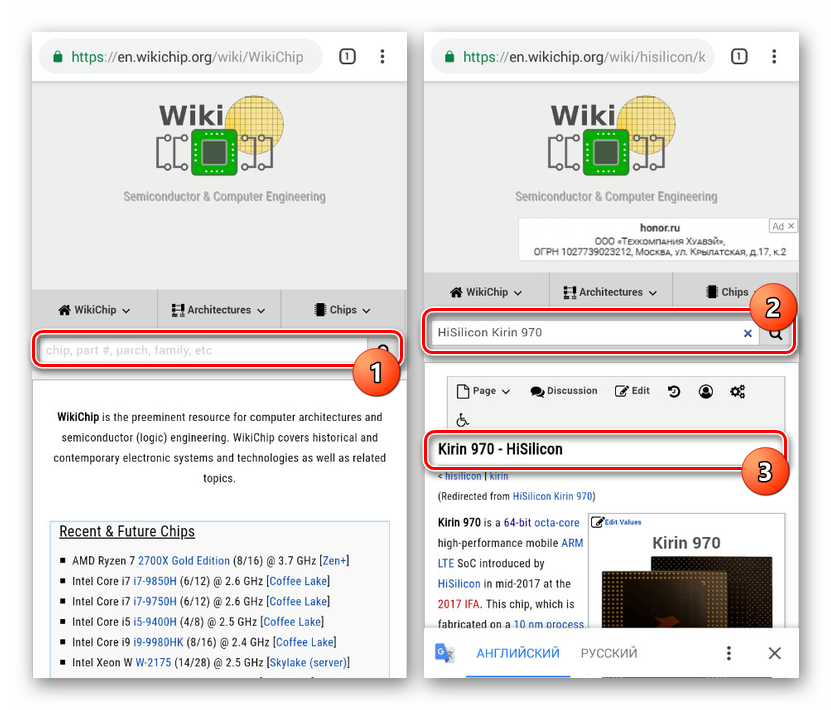This screenshot has width=831, height=710.
Task: Clear the search text with X icon
Action: 748,333
